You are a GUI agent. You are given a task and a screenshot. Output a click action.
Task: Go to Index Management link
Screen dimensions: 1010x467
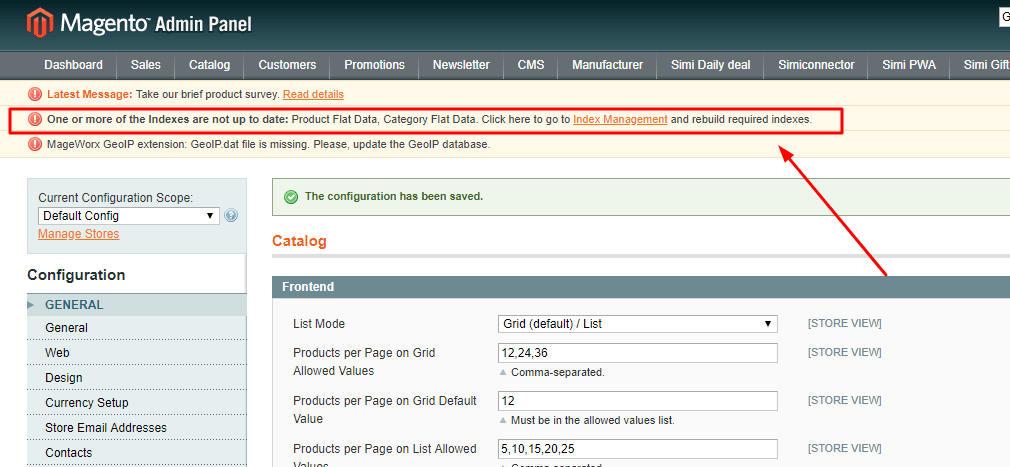pos(620,119)
